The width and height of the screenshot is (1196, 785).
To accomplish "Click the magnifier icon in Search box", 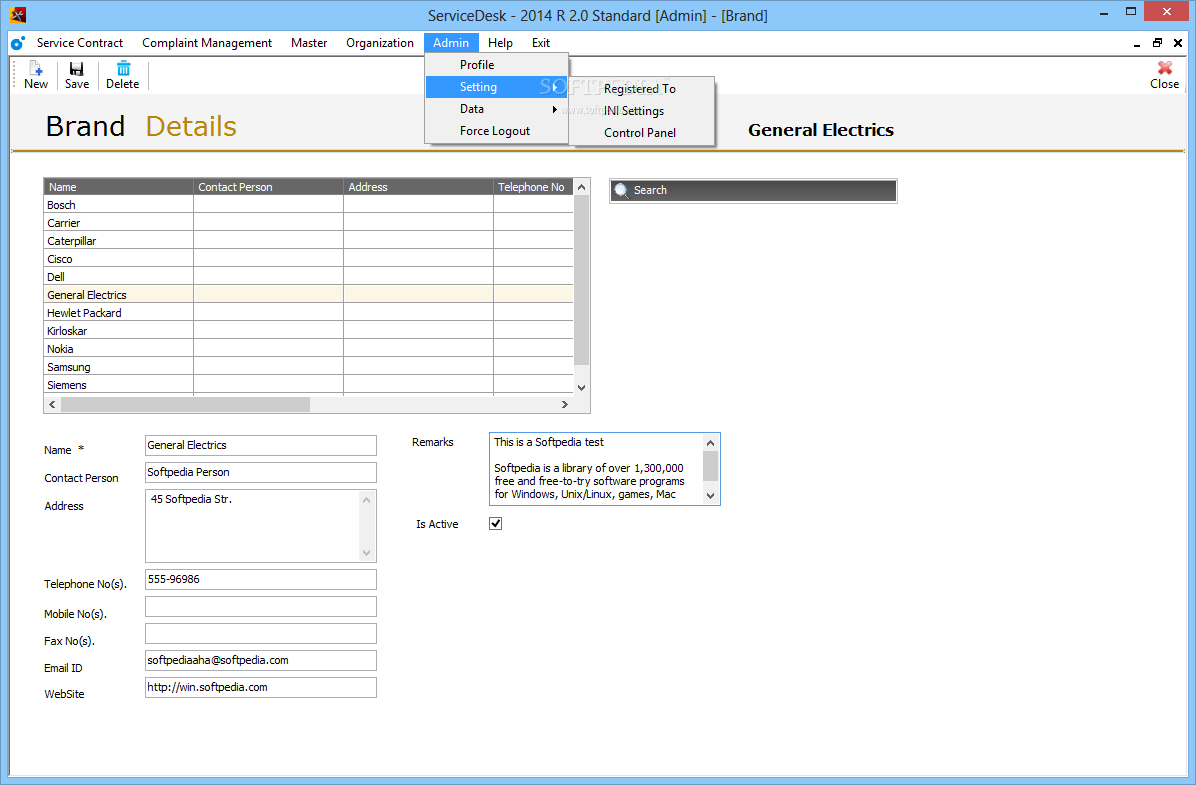I will pyautogui.click(x=622, y=191).
